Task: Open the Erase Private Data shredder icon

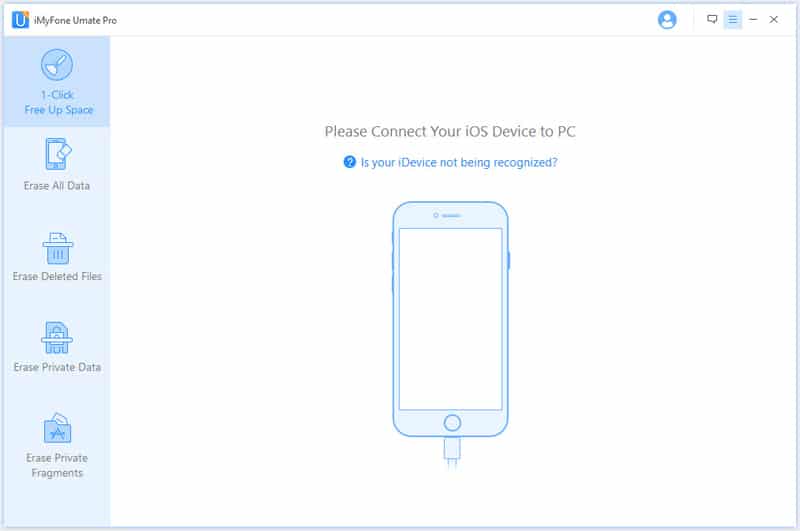Action: (57, 338)
